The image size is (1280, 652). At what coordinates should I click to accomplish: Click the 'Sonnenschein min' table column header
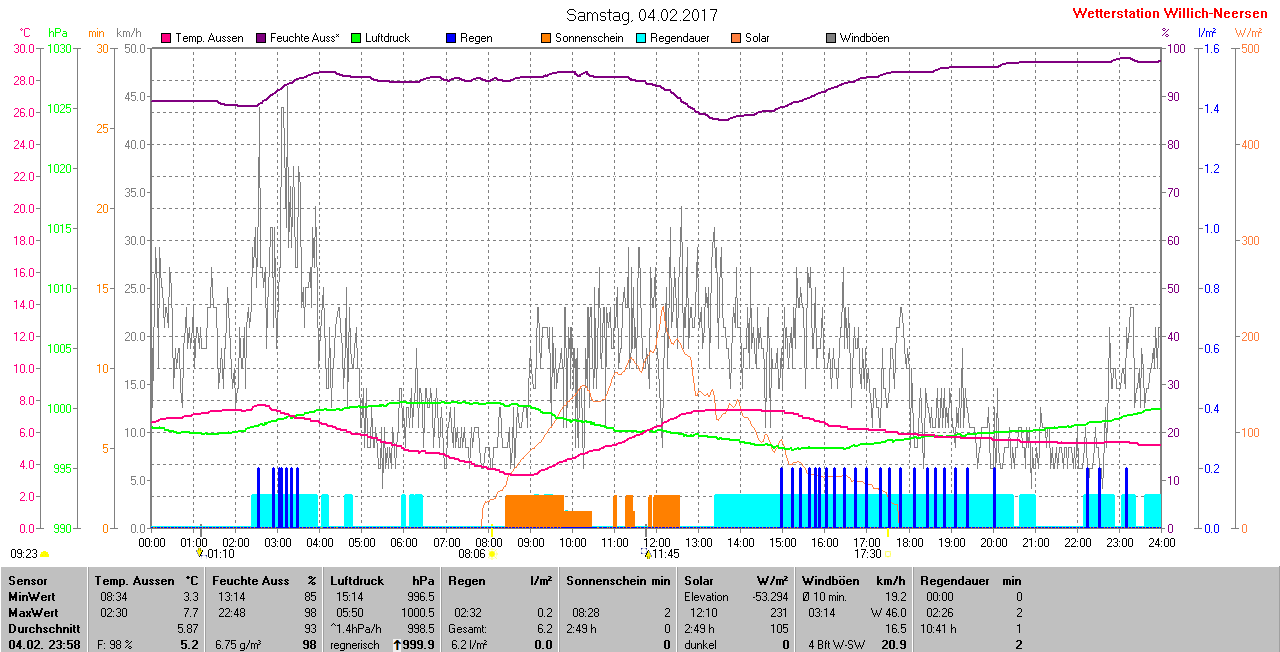(x=618, y=580)
